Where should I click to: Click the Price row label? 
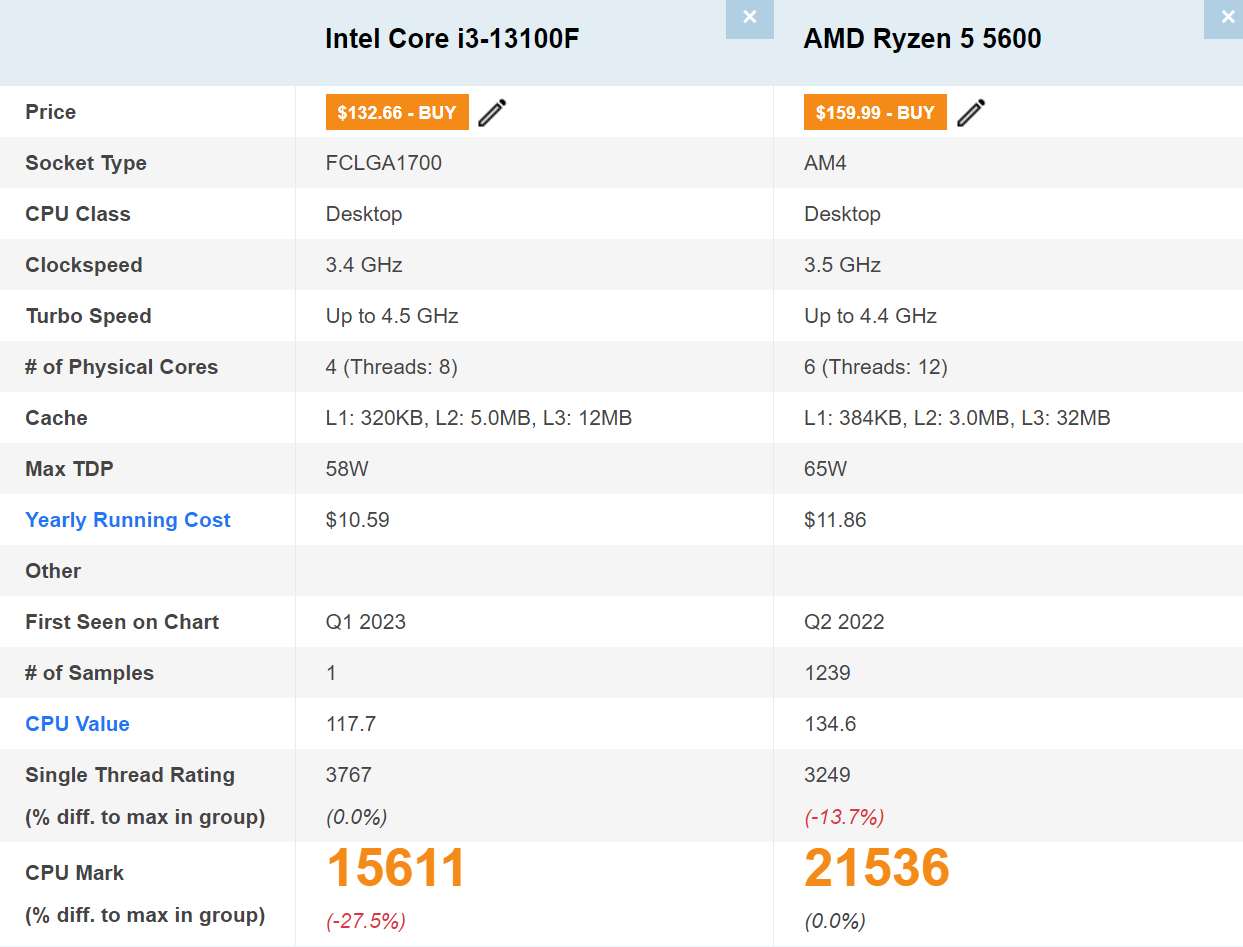[x=51, y=112]
